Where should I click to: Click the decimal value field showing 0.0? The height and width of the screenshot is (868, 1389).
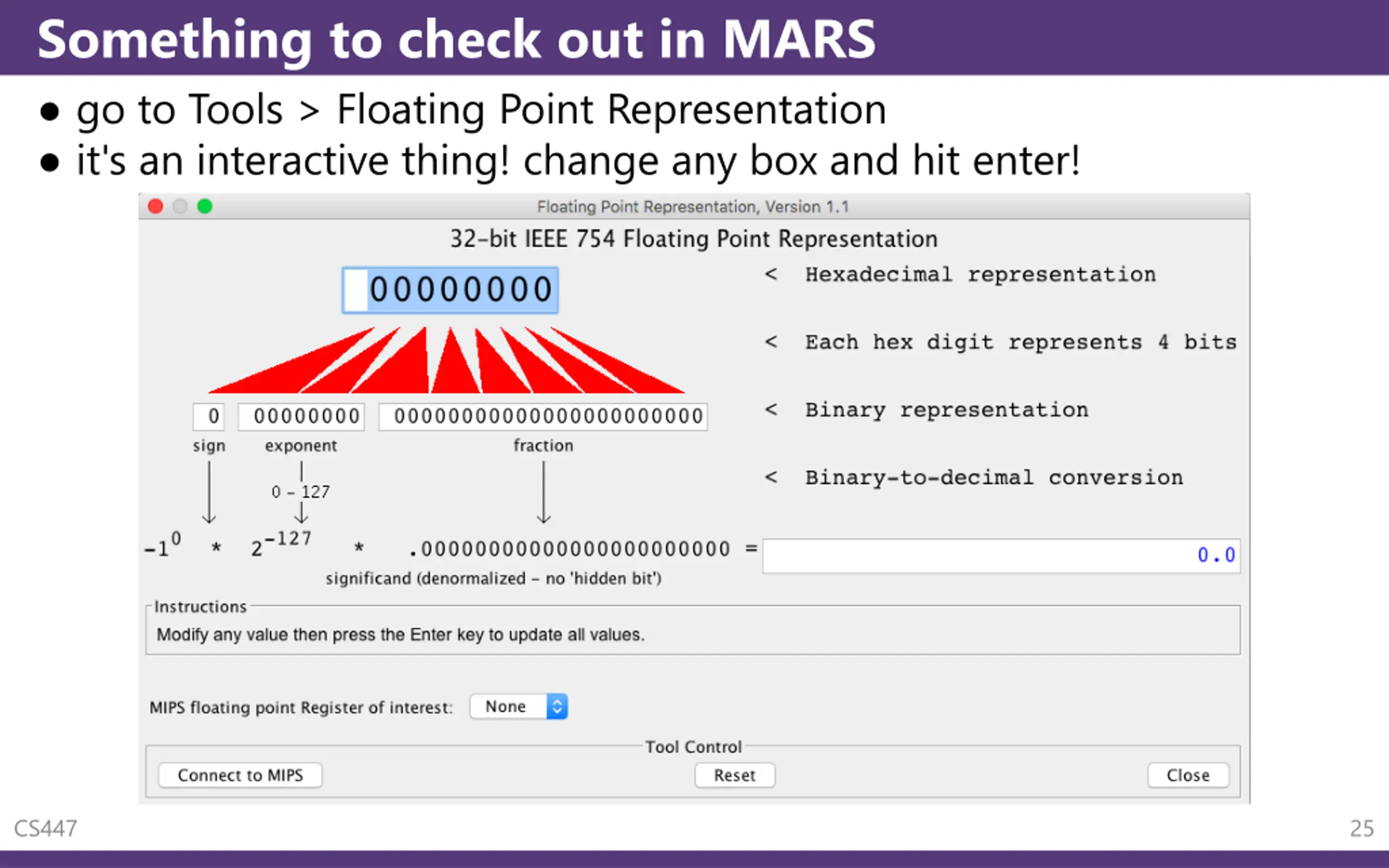[x=1001, y=555]
